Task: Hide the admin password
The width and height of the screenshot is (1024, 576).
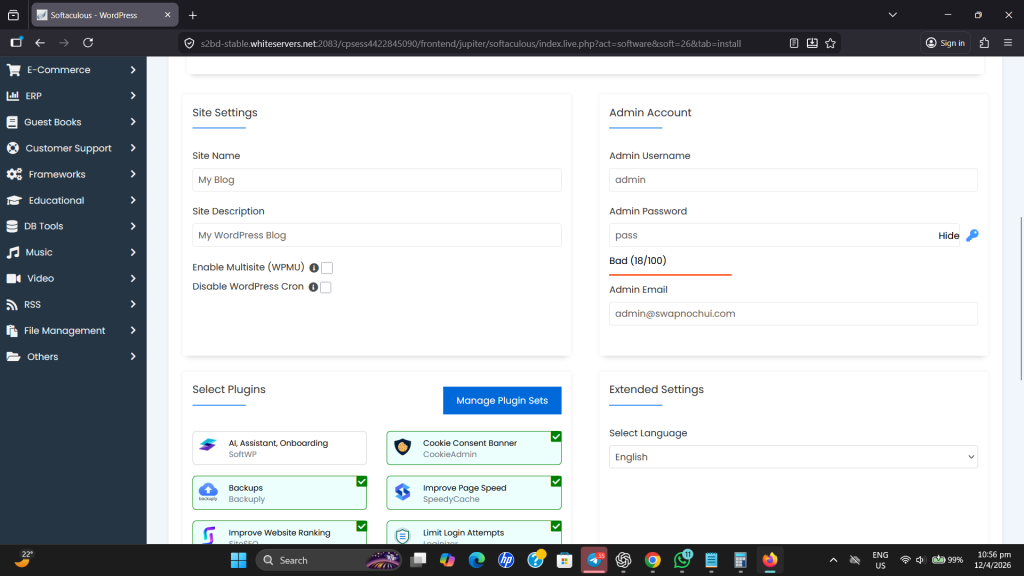Action: 948,236
